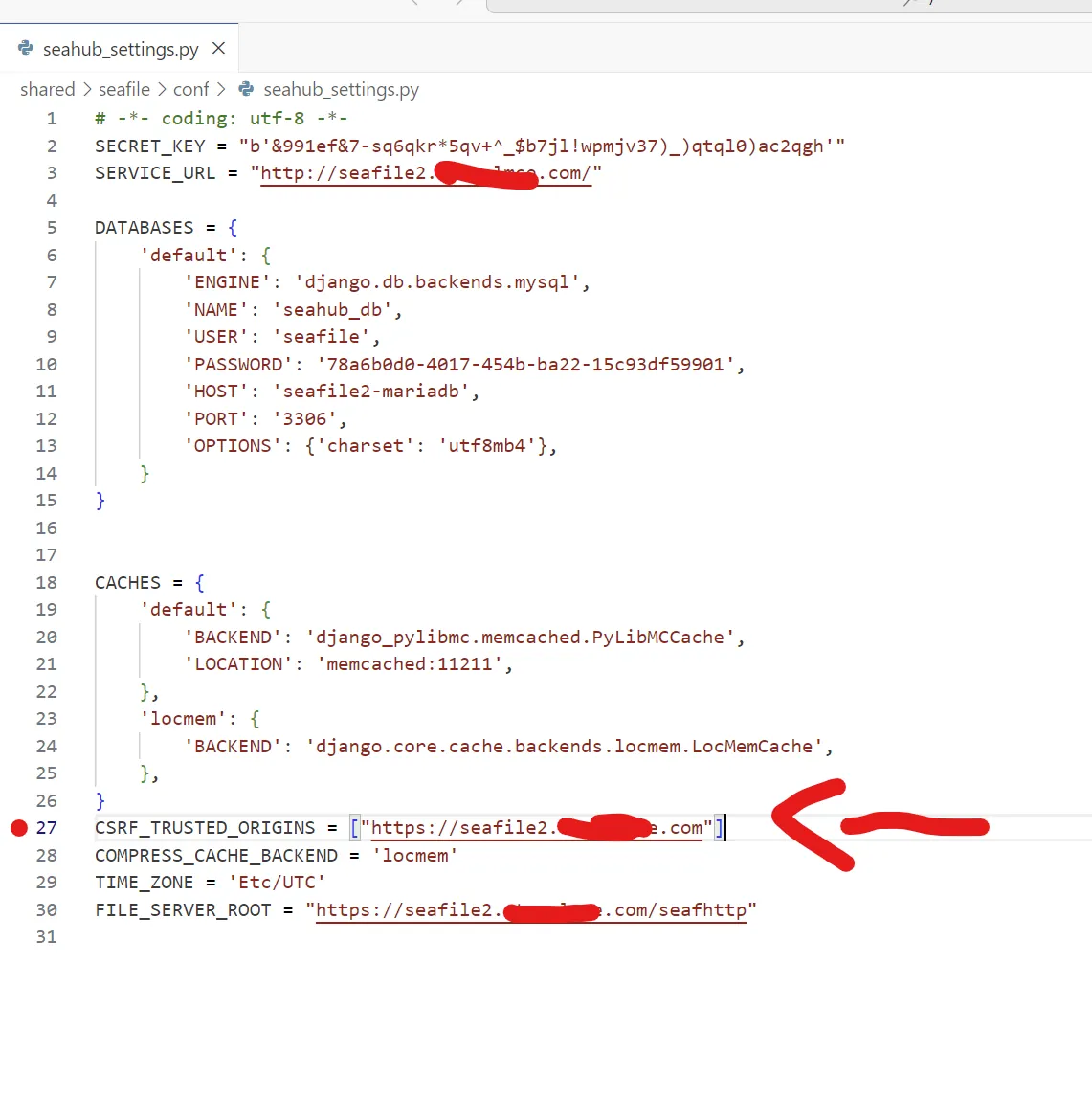The width and height of the screenshot is (1092, 1120).
Task: Click the SERVICE_URL http link on line 3
Action: [345, 173]
